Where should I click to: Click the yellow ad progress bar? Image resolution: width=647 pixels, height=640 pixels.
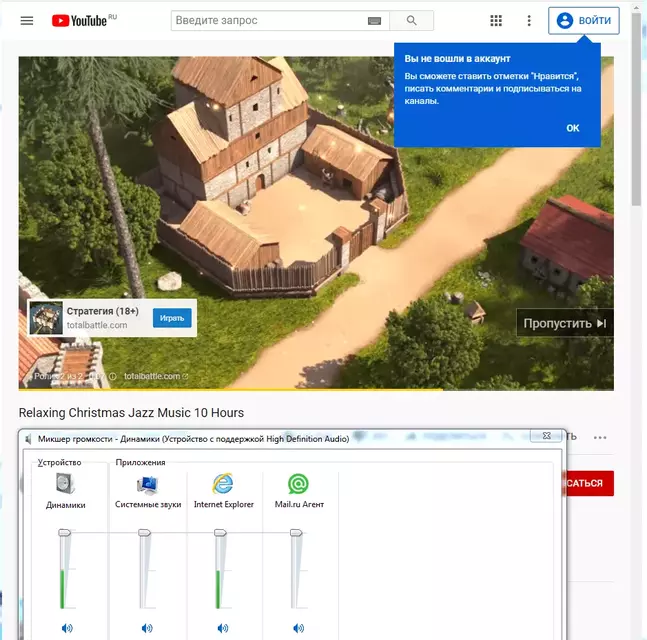click(231, 389)
